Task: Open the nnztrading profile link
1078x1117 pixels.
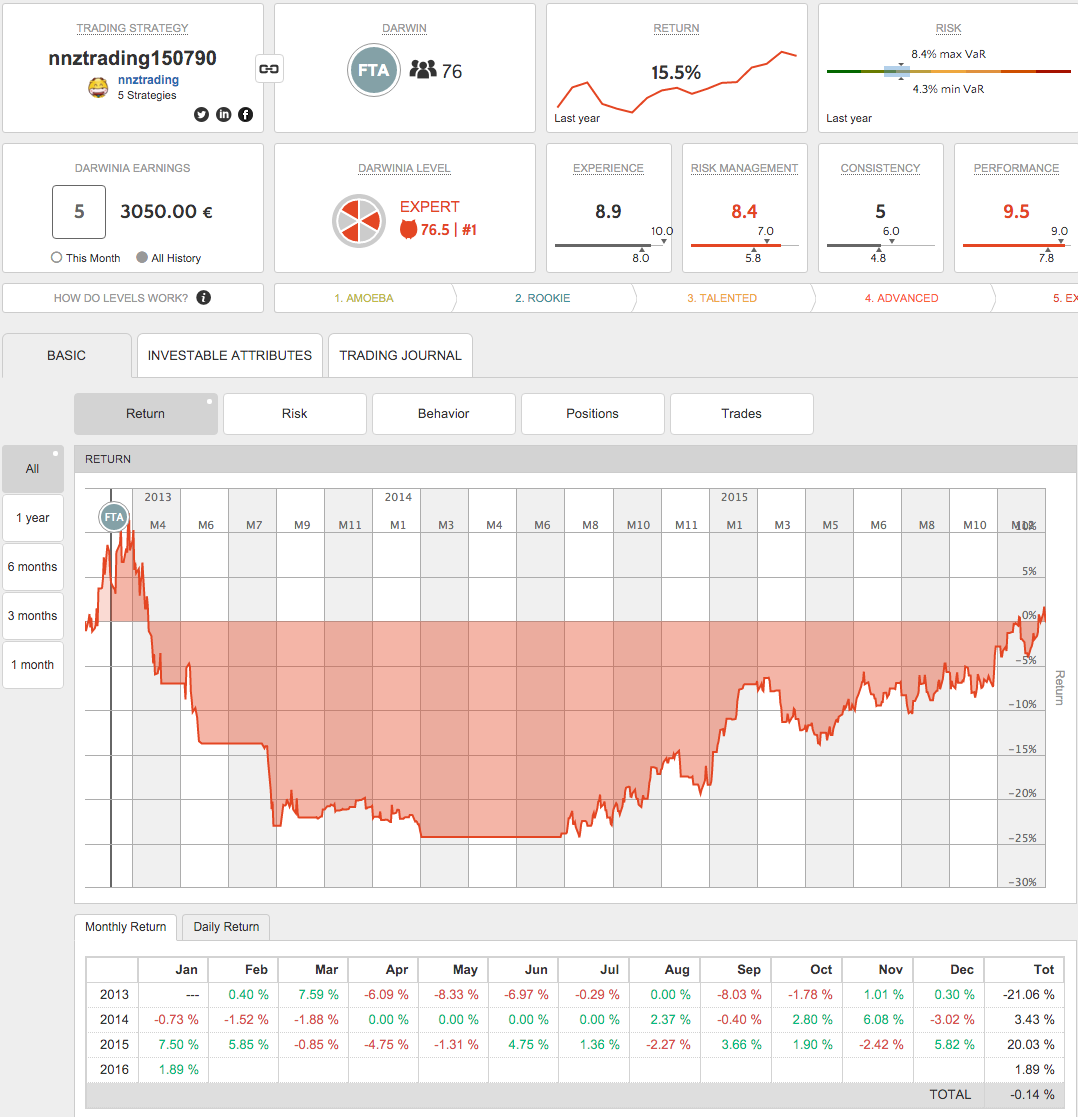Action: pos(148,80)
